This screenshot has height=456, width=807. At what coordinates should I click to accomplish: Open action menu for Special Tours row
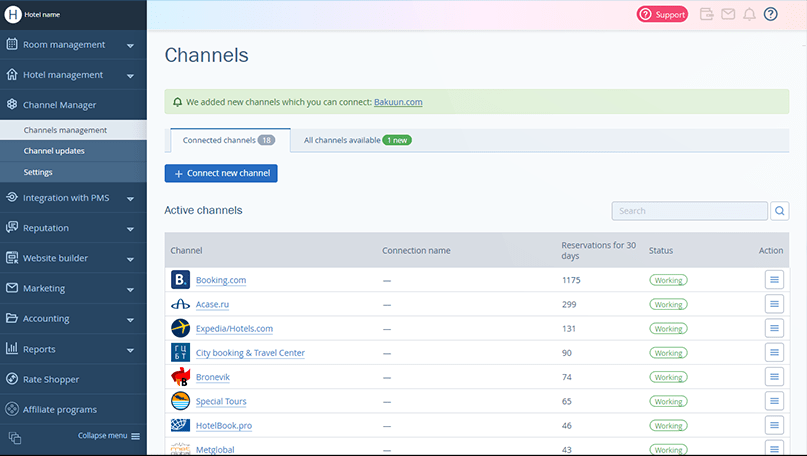(774, 401)
